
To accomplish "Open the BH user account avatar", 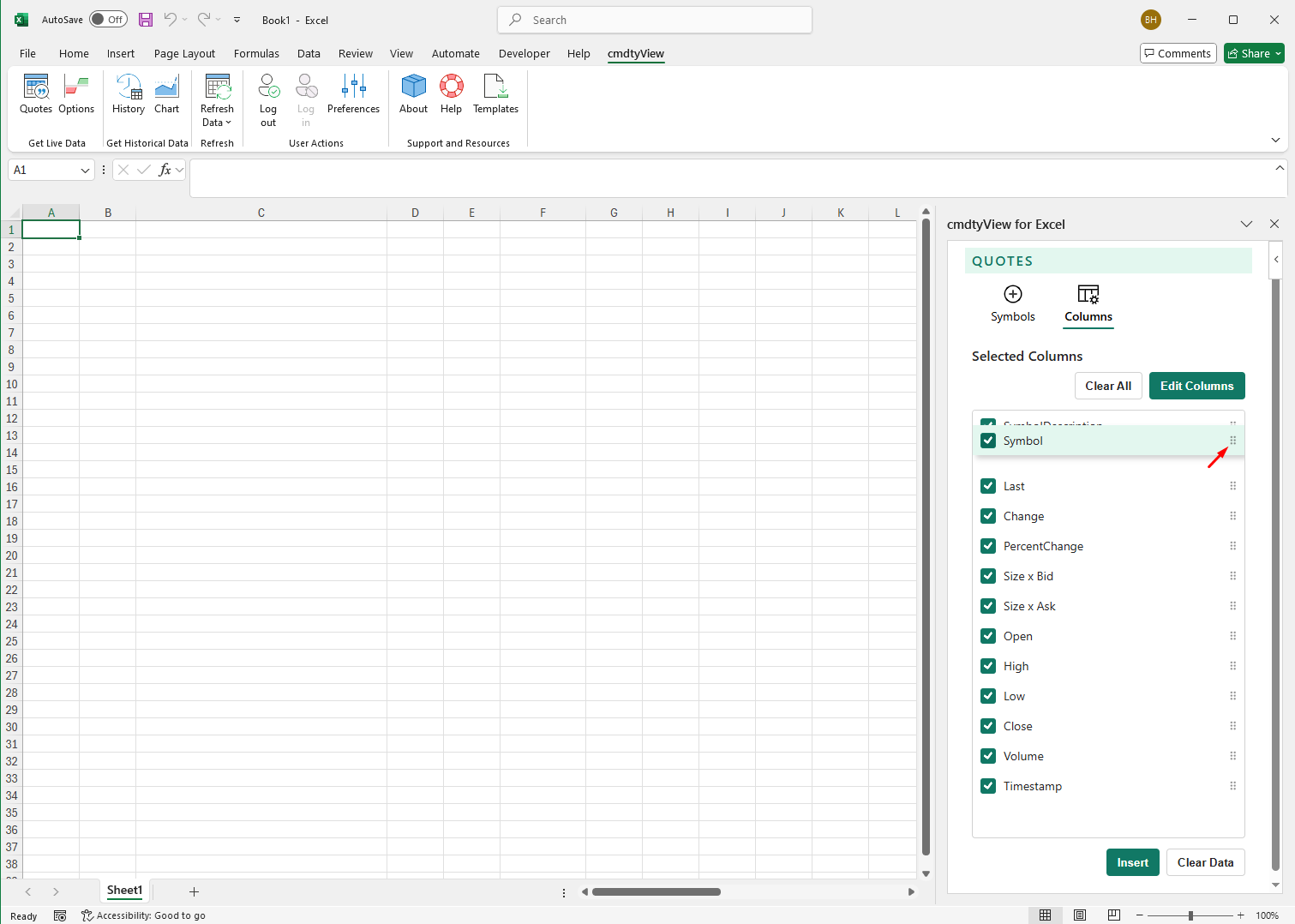I will tap(1151, 20).
